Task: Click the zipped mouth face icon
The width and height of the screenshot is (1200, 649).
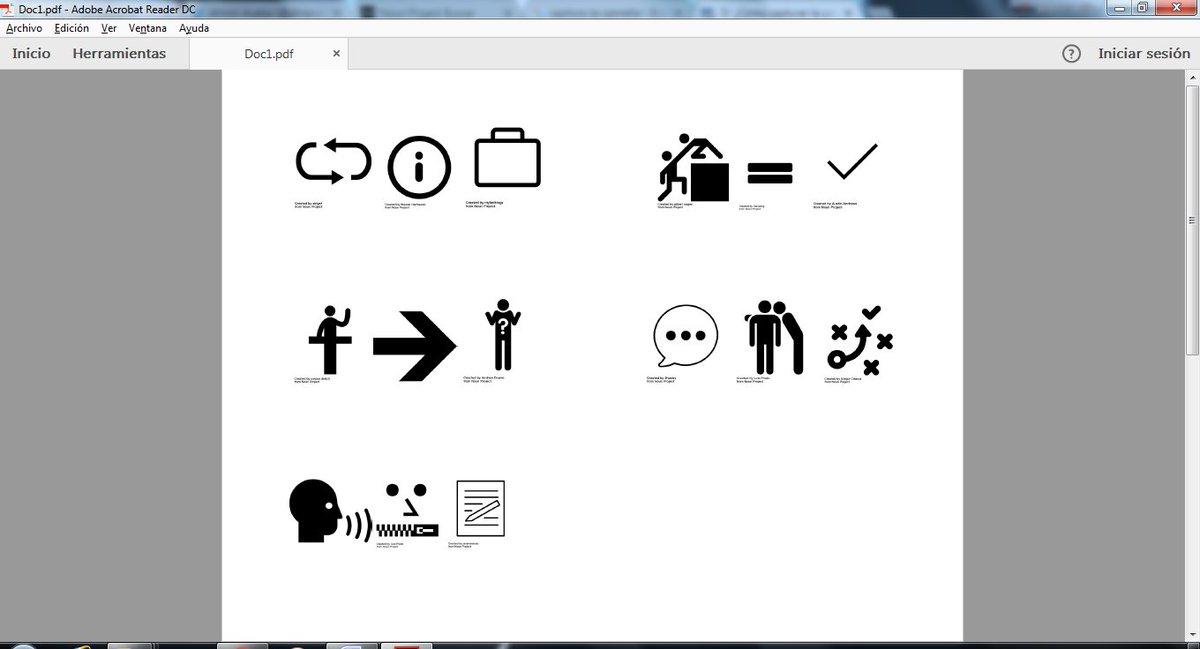Action: coord(407,512)
